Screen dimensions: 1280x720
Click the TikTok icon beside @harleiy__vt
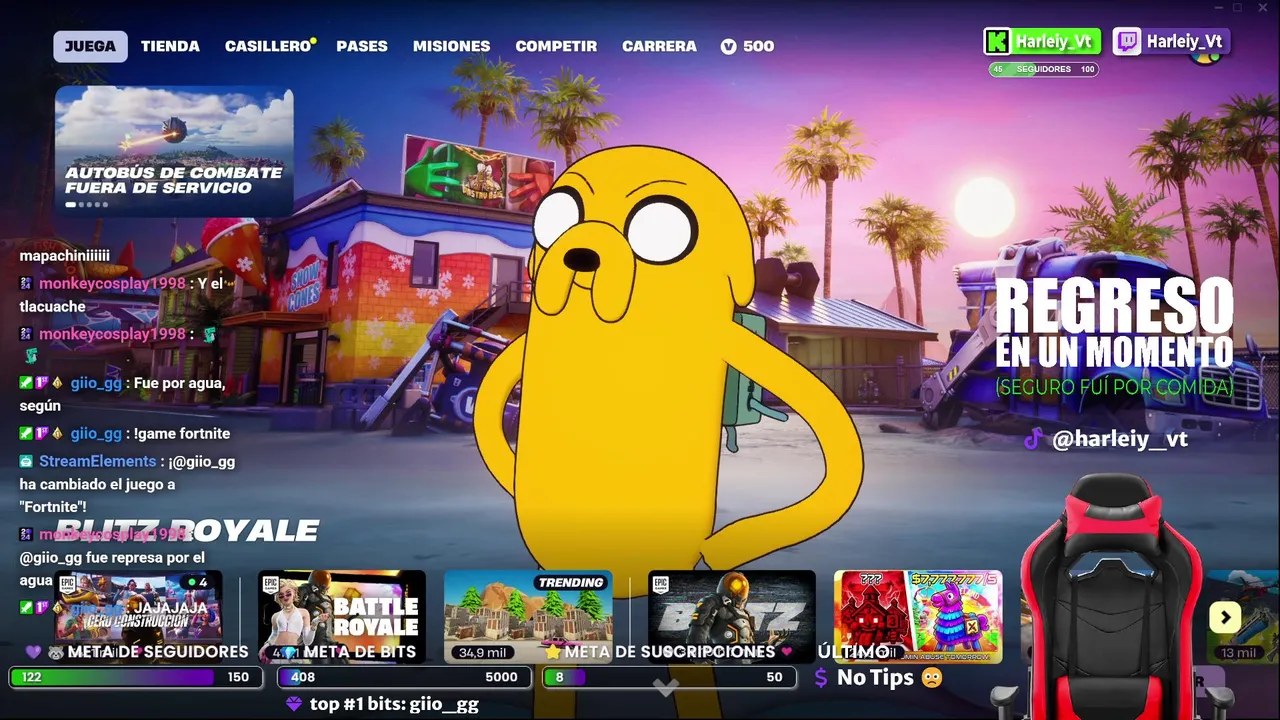tap(1034, 438)
